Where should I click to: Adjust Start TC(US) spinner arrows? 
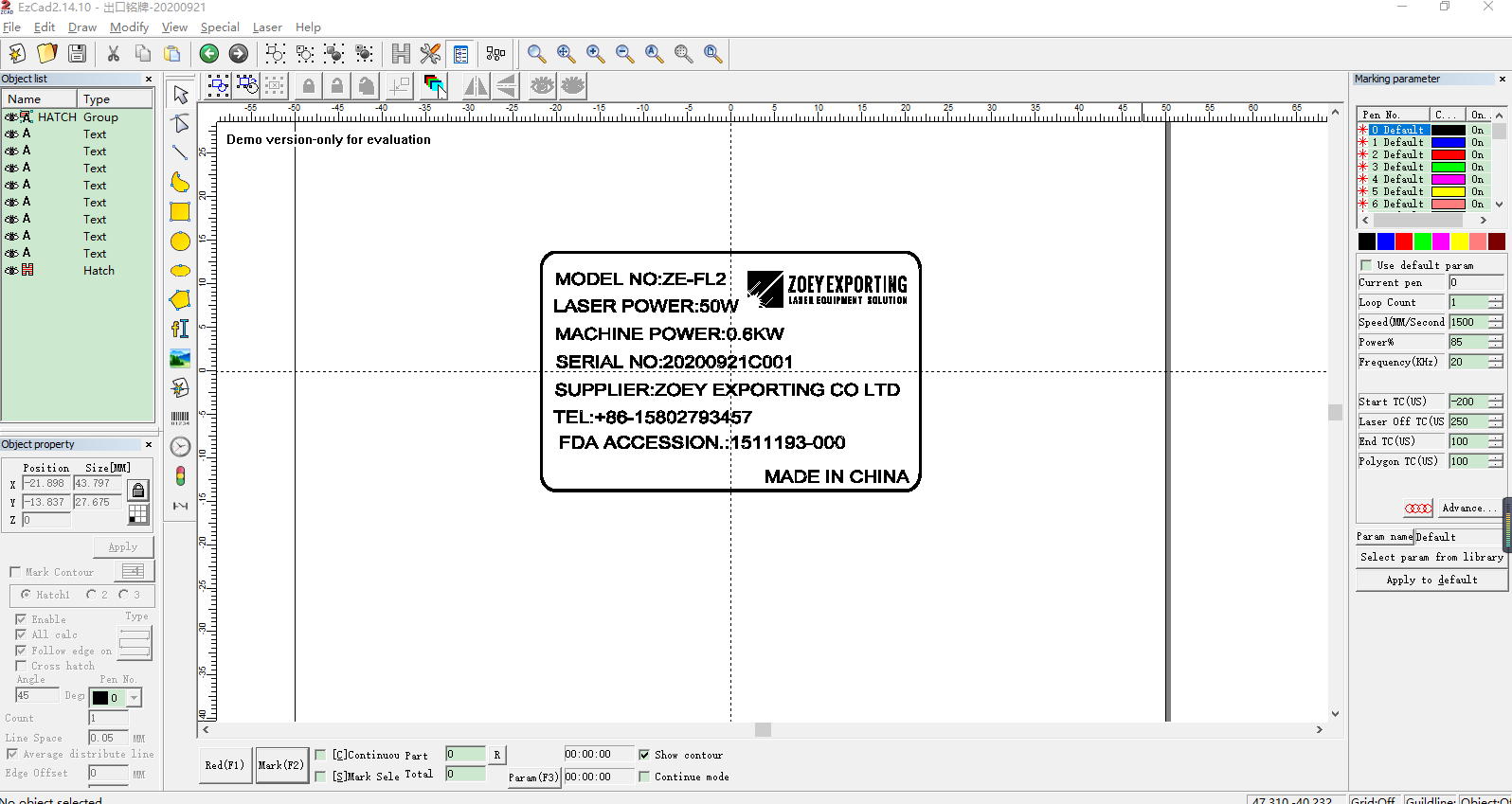click(1495, 402)
